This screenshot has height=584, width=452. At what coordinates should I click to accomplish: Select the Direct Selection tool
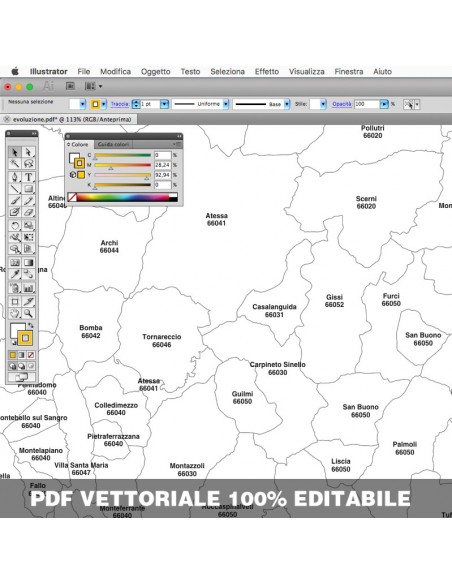click(29, 152)
